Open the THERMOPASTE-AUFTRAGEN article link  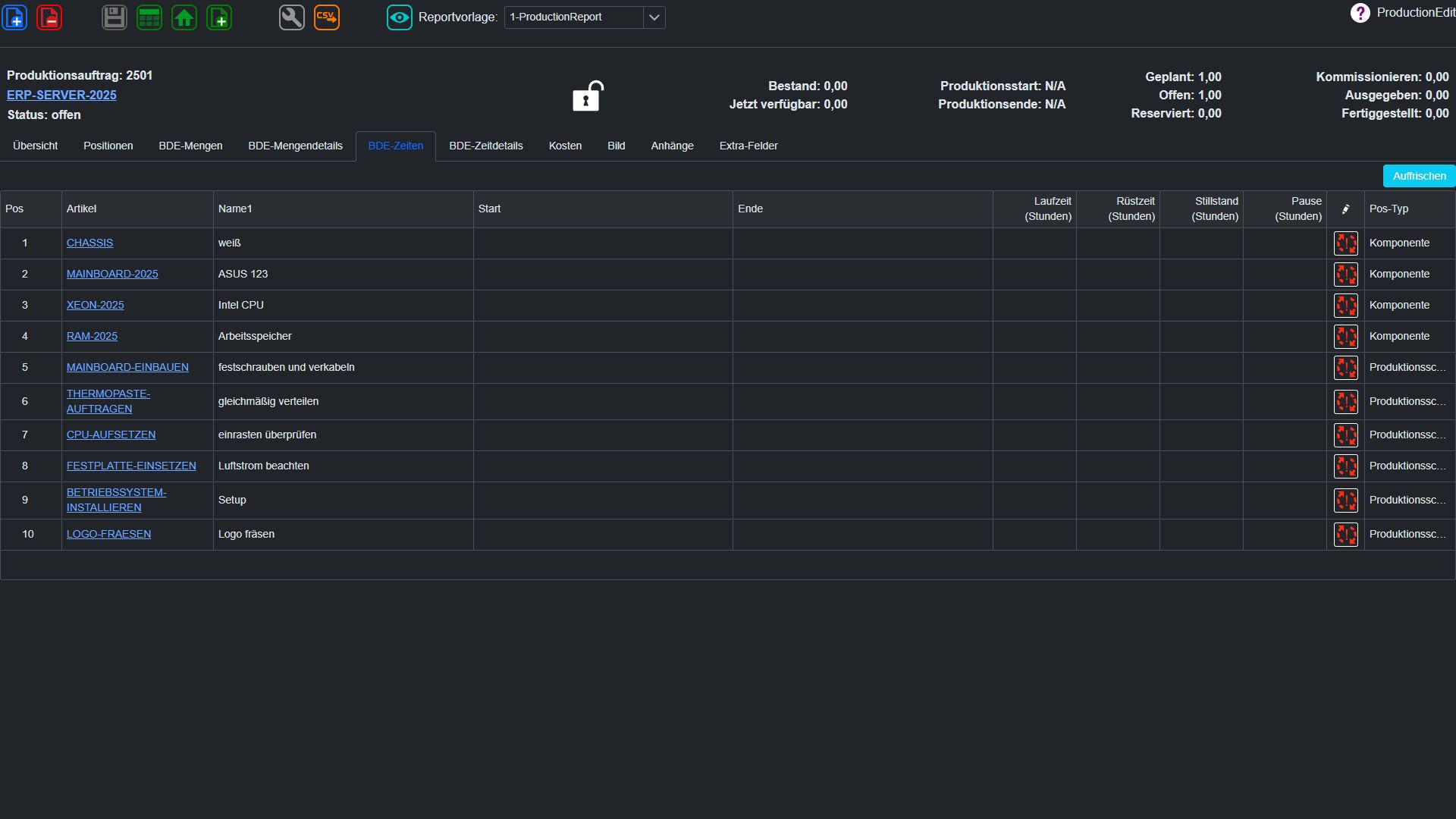108,401
